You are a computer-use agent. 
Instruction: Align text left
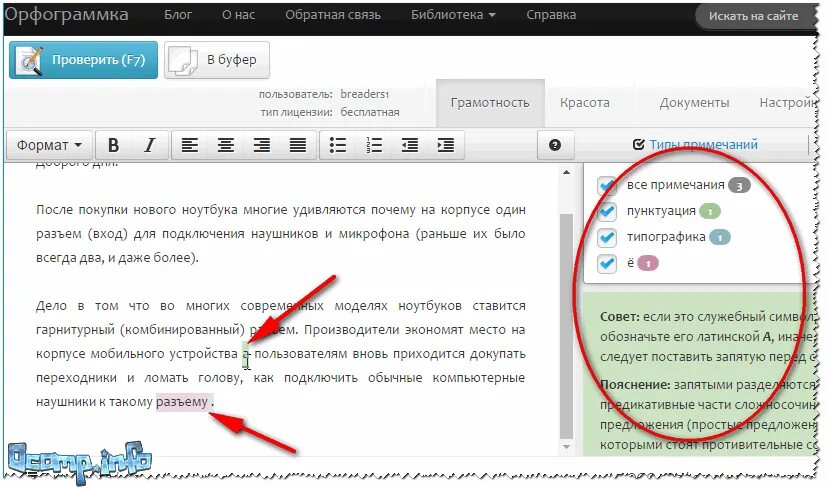point(190,145)
